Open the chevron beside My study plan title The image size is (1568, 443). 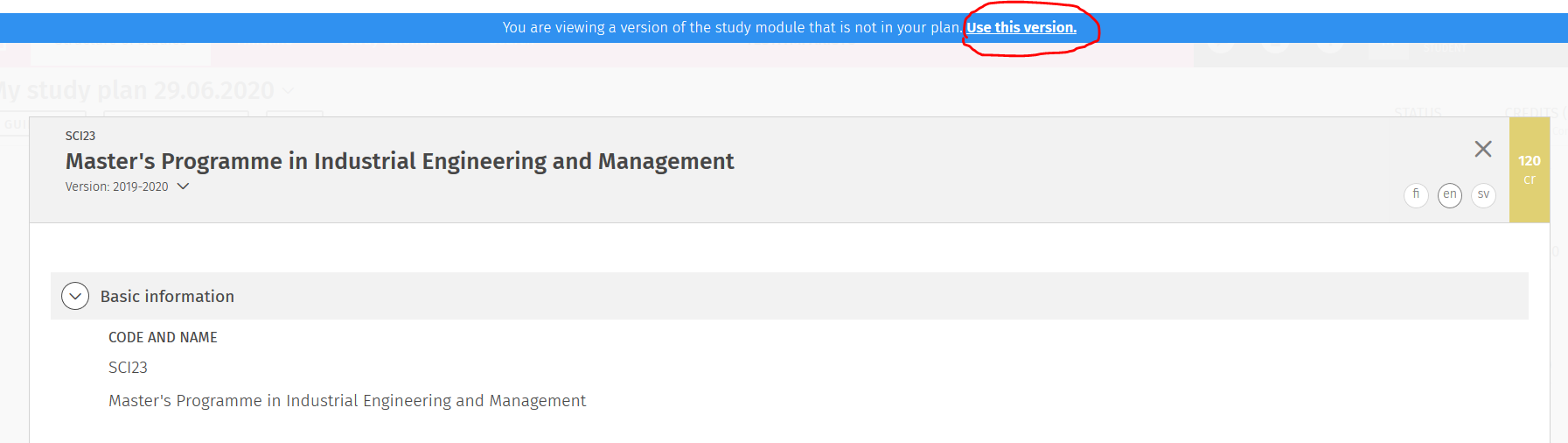coord(289,90)
